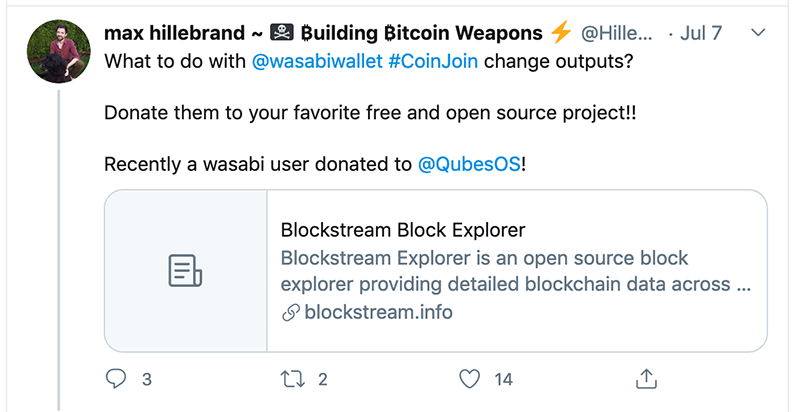This screenshot has height=412, width=800.
Task: Click the article document icon in link card
Action: tap(185, 271)
